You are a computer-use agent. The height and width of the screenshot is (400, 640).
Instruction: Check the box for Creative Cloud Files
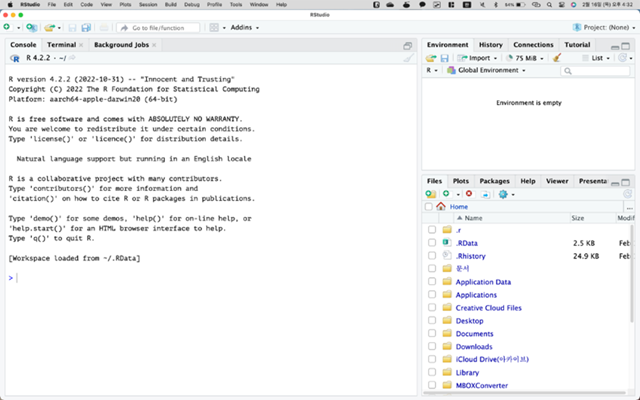coord(432,307)
